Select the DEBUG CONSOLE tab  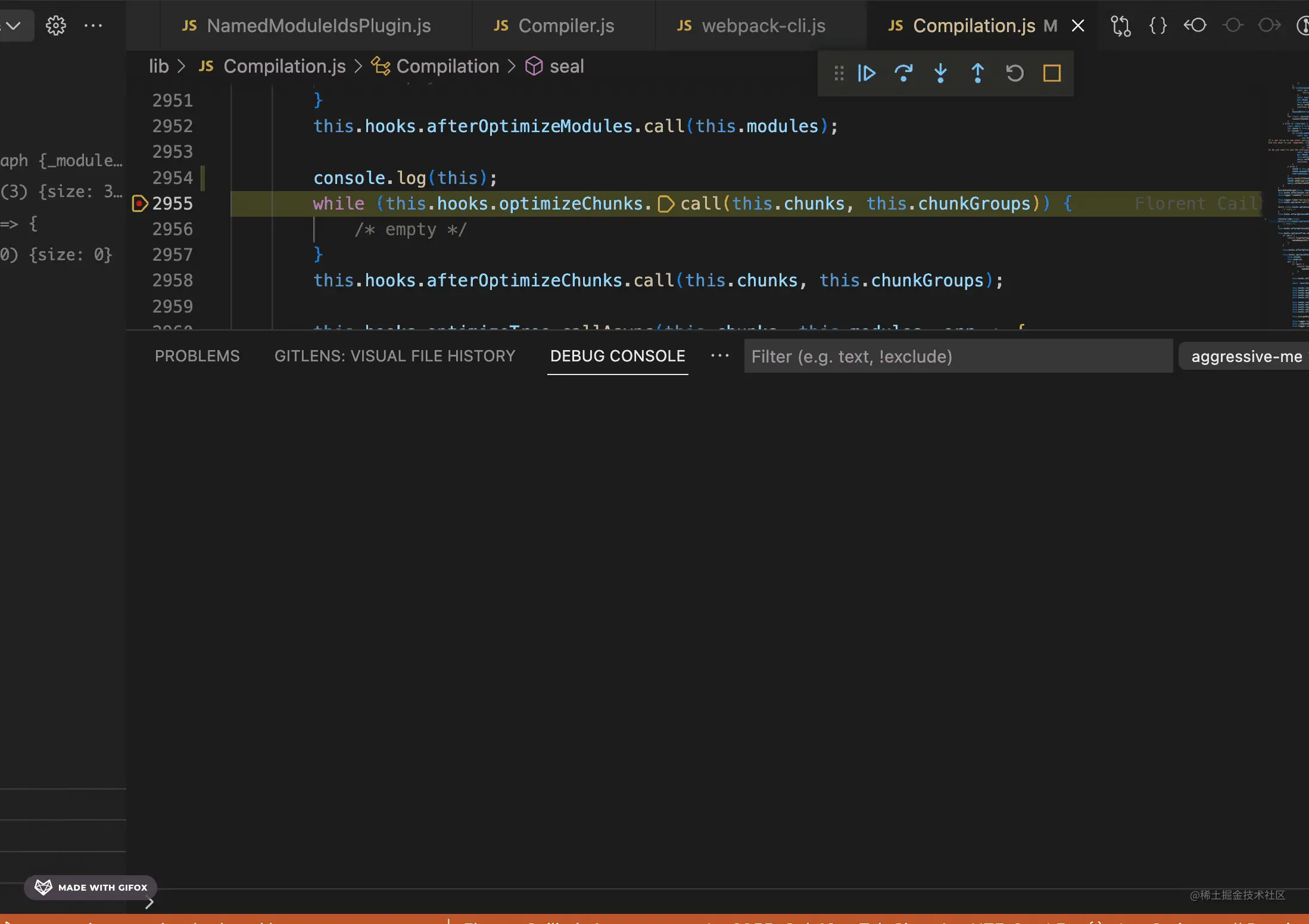[x=616, y=355]
